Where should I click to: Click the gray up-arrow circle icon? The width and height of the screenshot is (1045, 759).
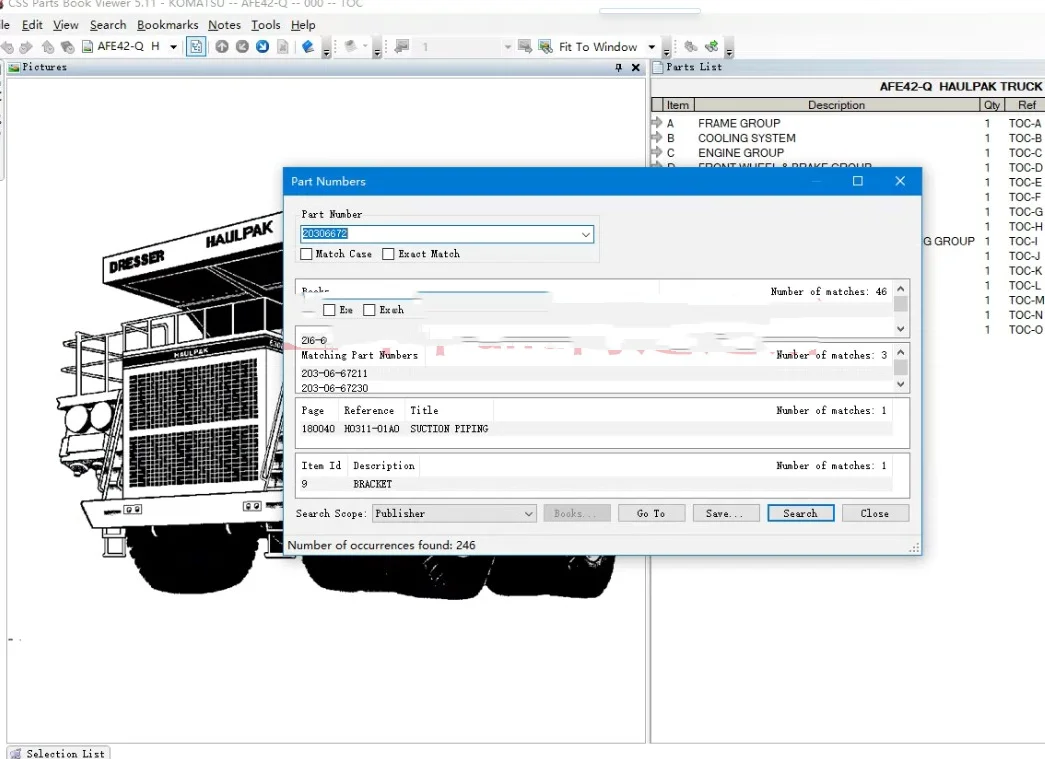pos(222,47)
